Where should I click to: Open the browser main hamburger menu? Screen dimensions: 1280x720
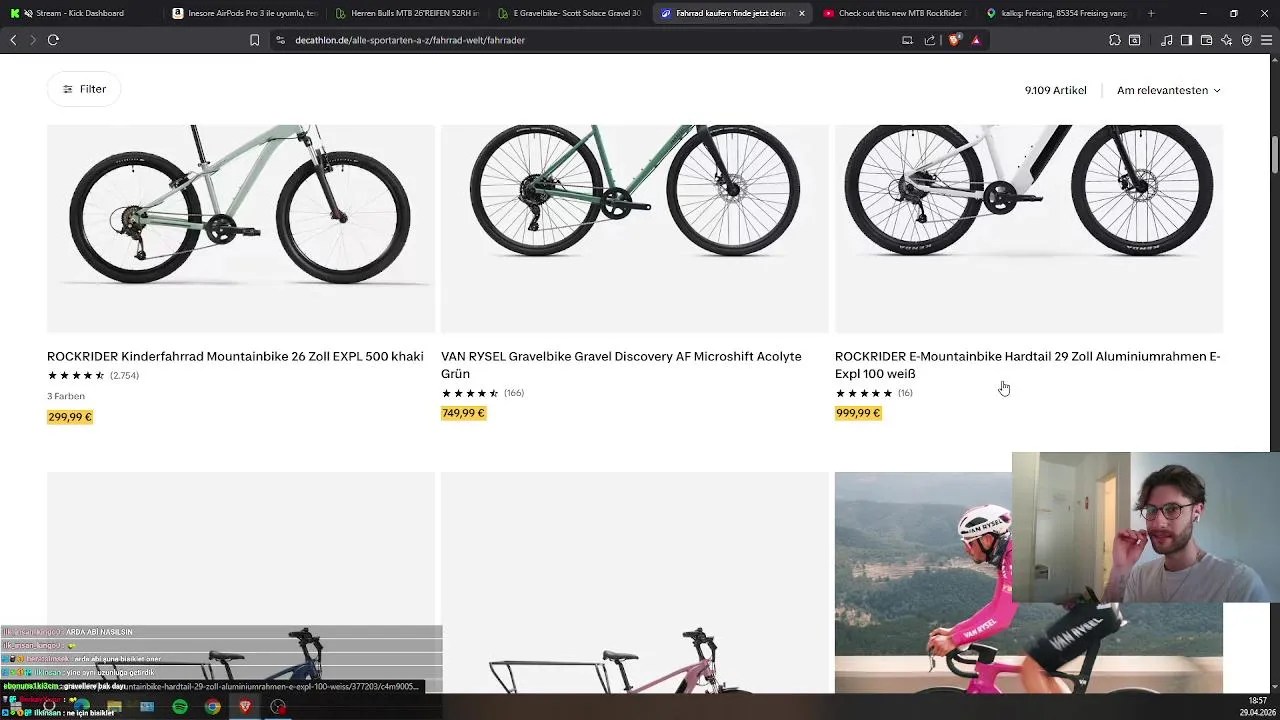pyautogui.click(x=1266, y=40)
